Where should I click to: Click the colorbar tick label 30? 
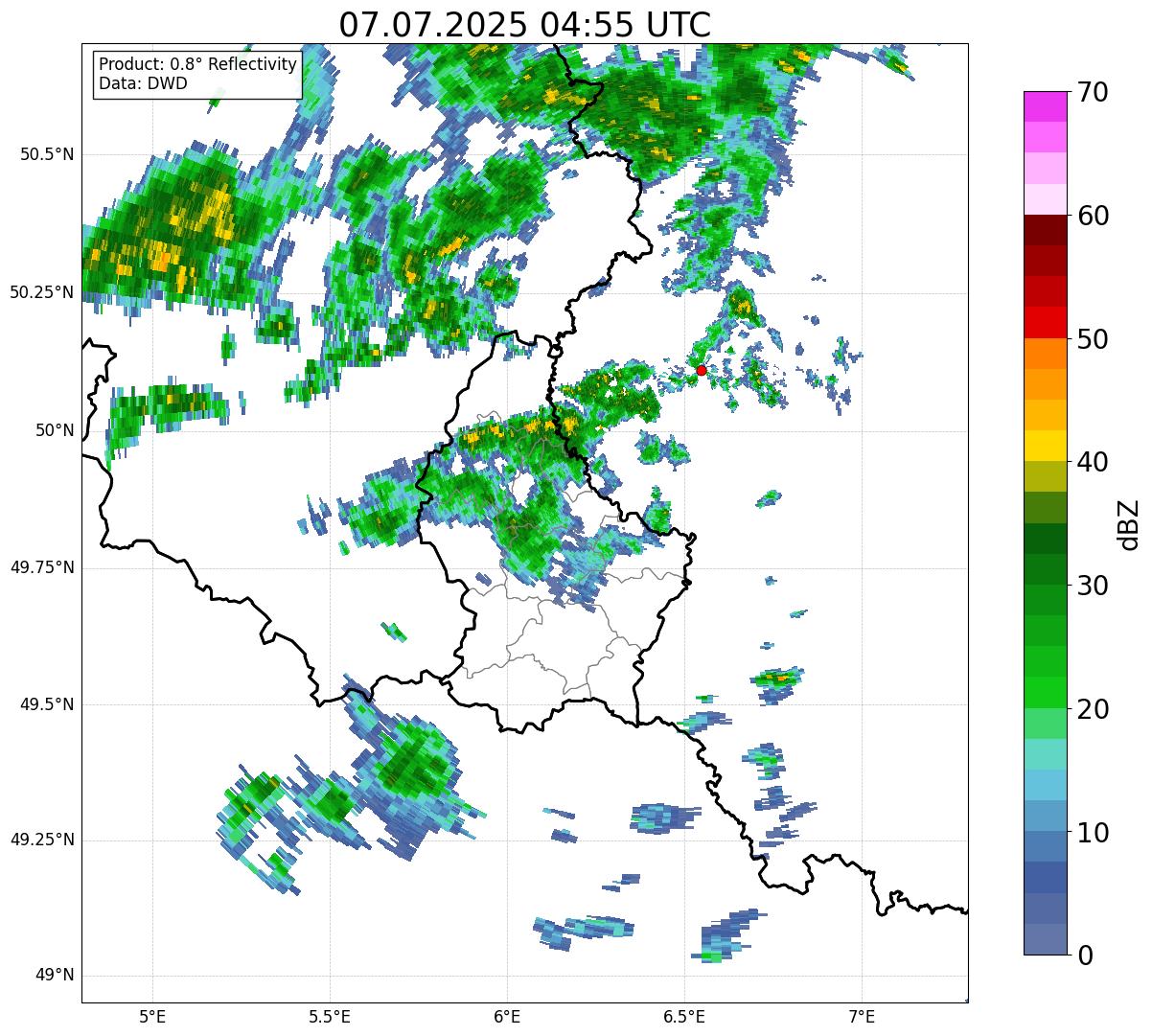1092,586
